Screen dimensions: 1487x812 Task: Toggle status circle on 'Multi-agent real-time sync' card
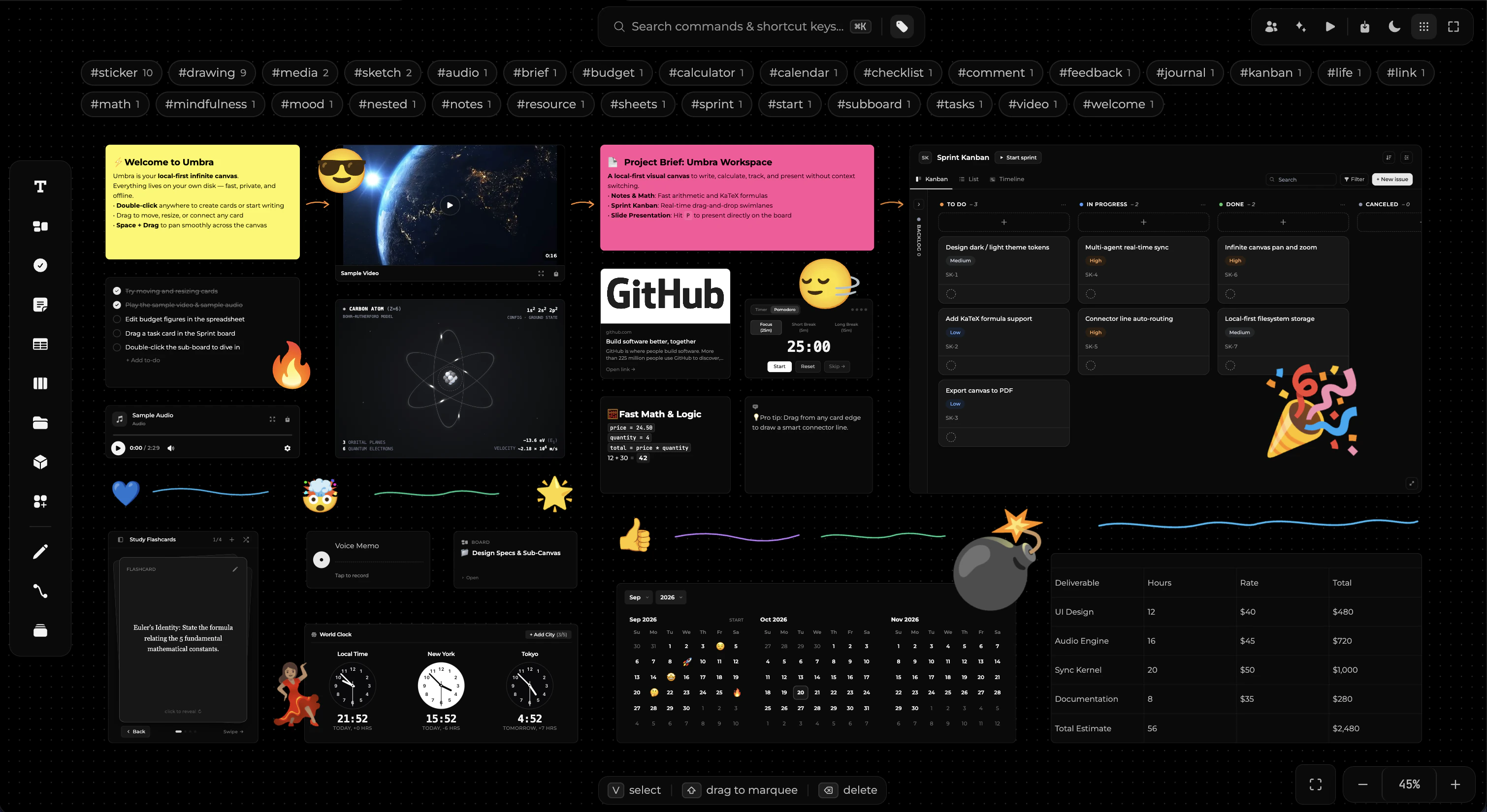tap(1091, 294)
